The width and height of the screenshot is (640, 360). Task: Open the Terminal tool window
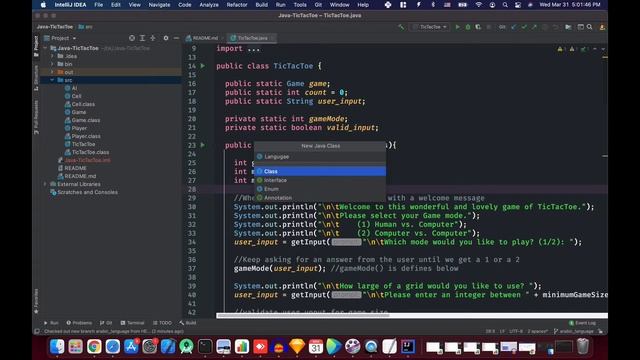point(132,323)
